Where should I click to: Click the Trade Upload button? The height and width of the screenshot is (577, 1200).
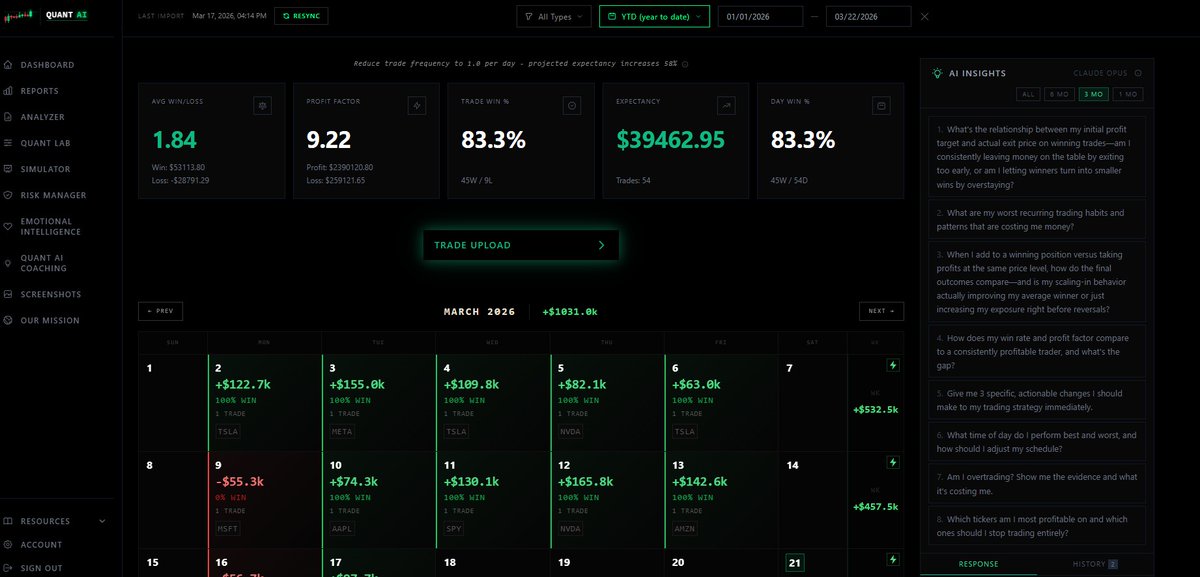[520, 245]
